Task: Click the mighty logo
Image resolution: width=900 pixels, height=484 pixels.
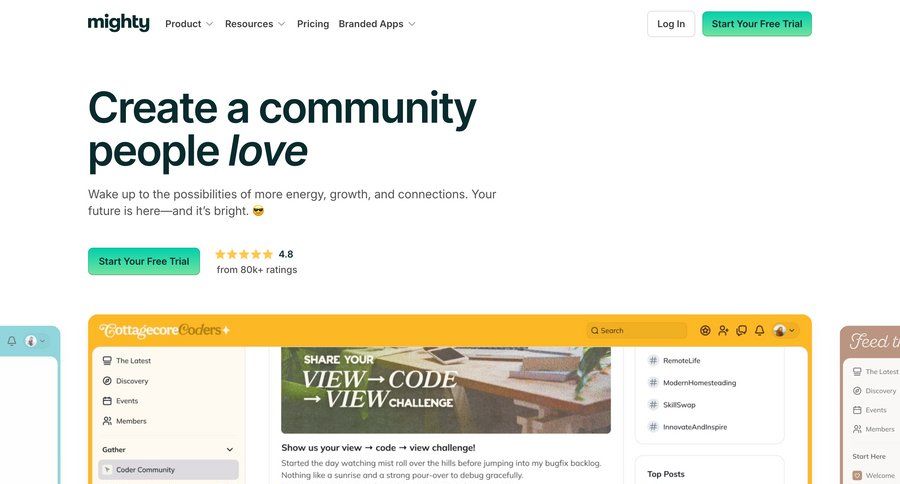Action: coord(118,23)
